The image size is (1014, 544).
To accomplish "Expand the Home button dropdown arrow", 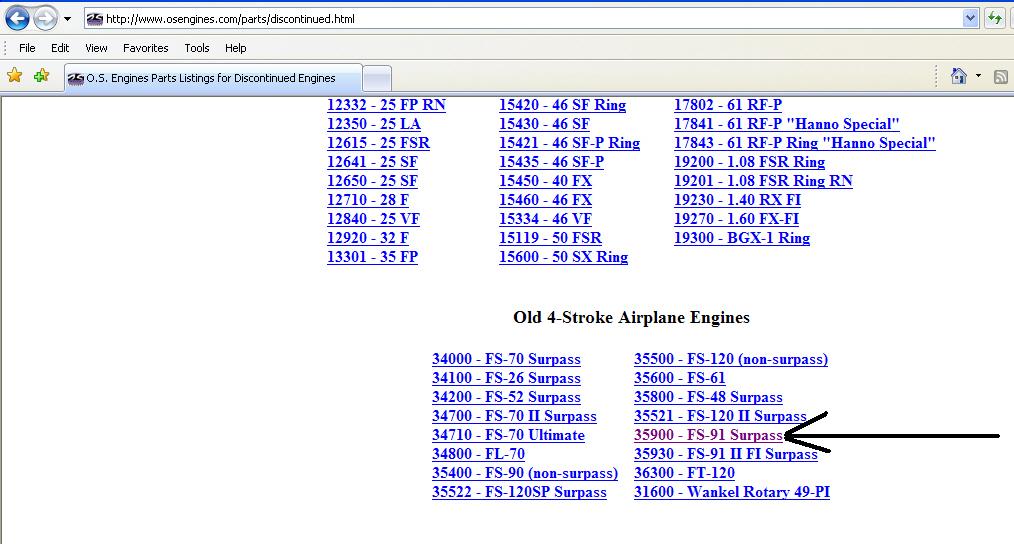I will pos(978,76).
